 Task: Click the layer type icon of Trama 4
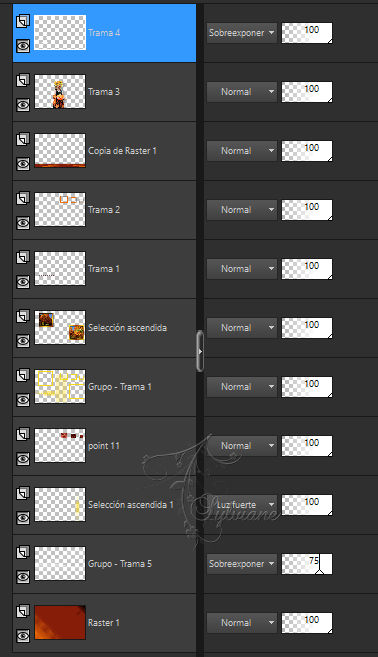click(x=23, y=21)
